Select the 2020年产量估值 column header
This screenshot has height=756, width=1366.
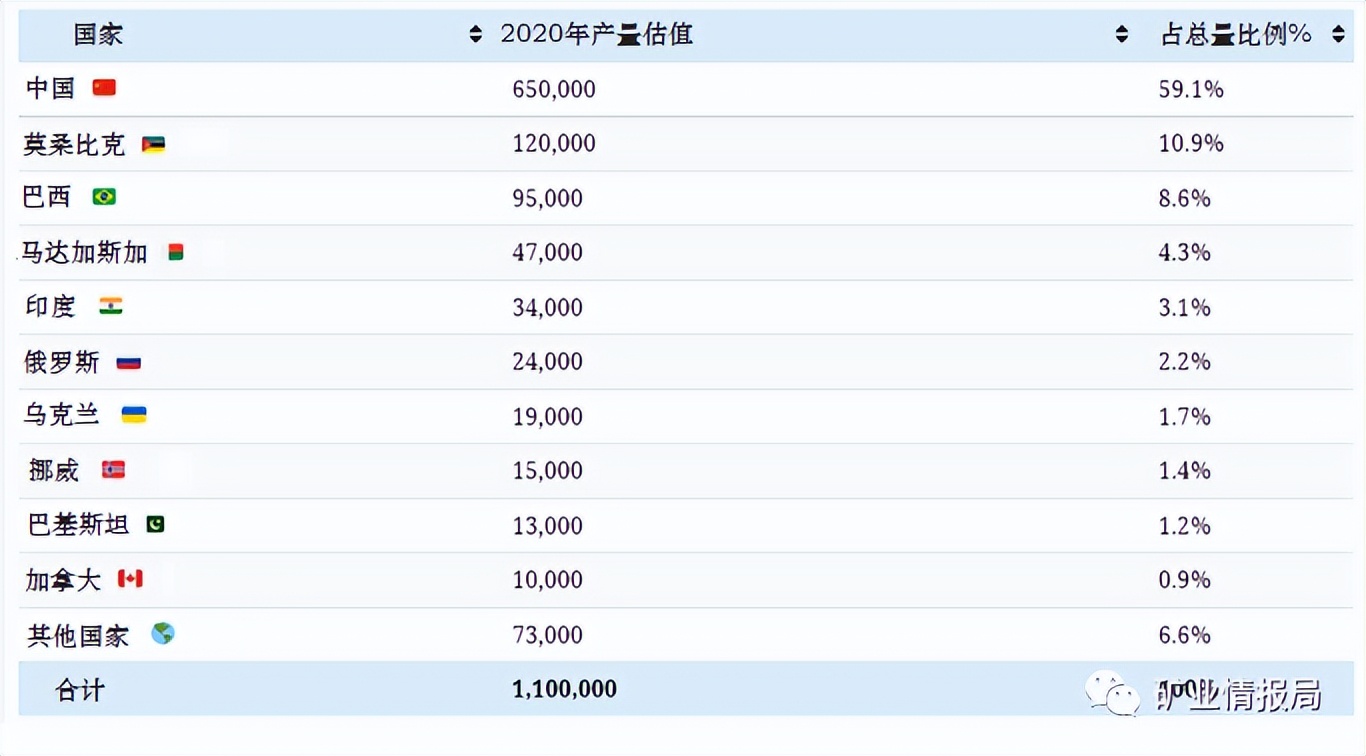[597, 35]
